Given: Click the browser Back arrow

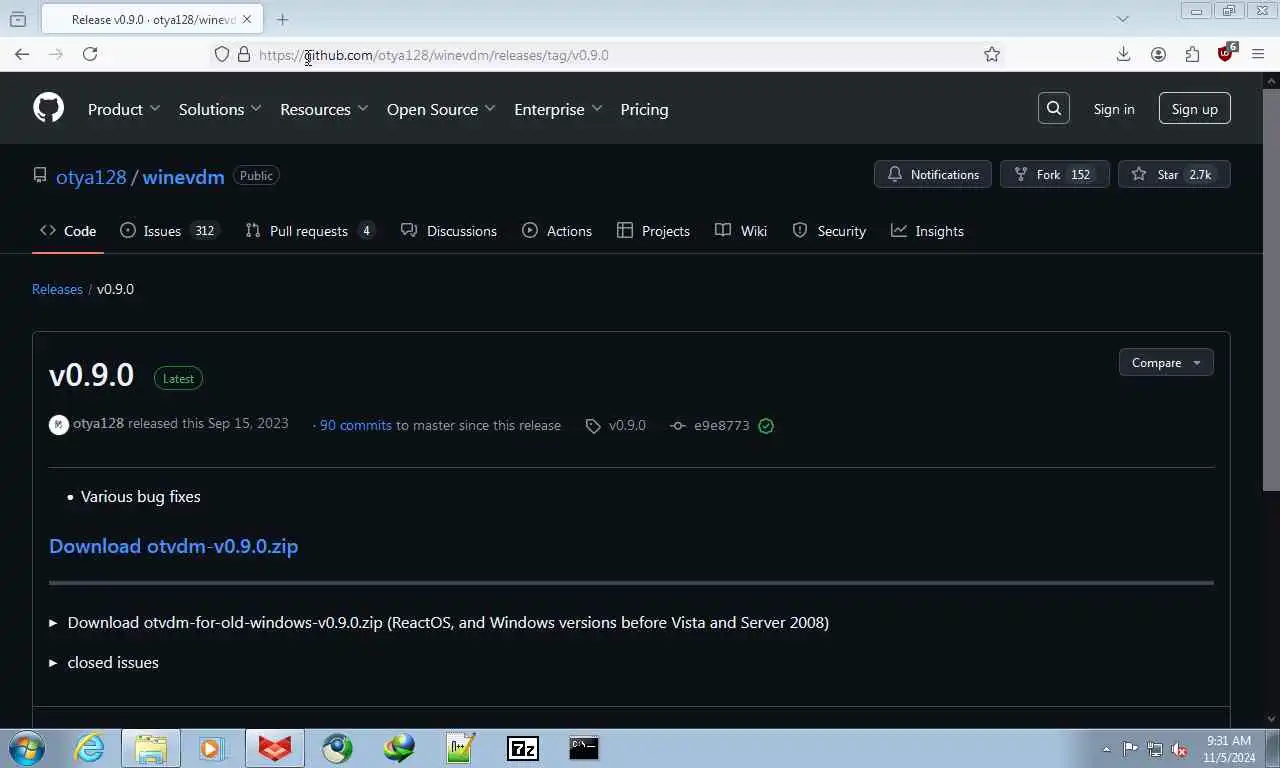Looking at the screenshot, I should pyautogui.click(x=22, y=55).
